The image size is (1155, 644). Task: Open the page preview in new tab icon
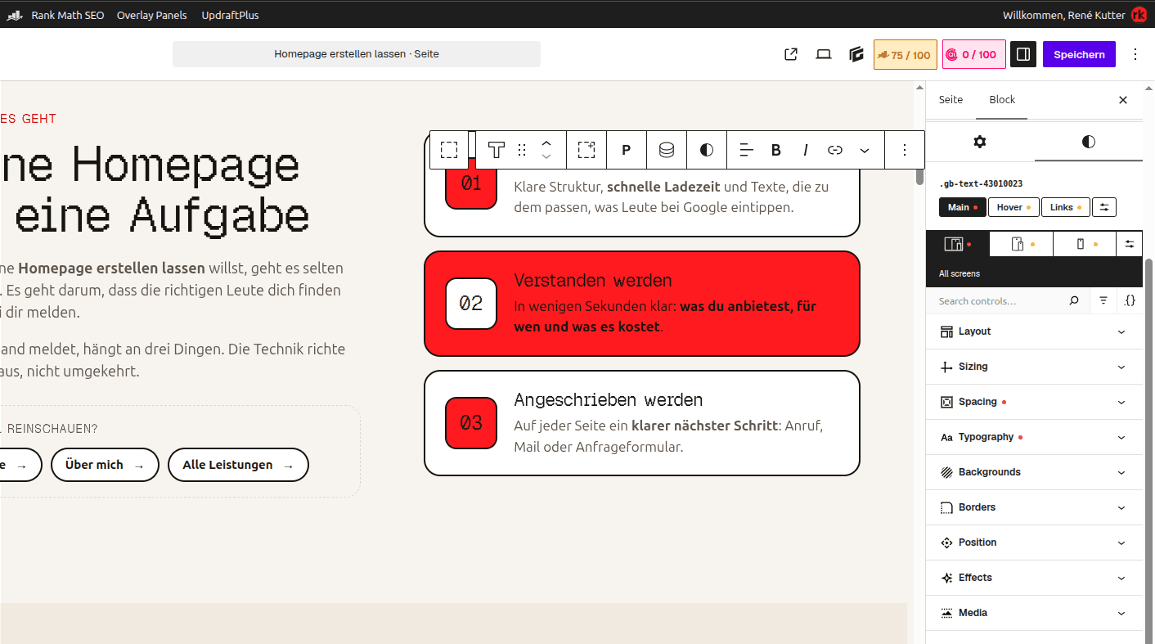[x=791, y=54]
